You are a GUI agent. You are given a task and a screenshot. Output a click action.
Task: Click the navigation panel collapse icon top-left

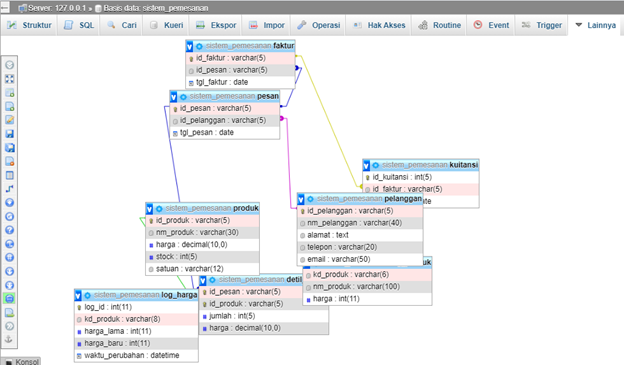point(5,7)
